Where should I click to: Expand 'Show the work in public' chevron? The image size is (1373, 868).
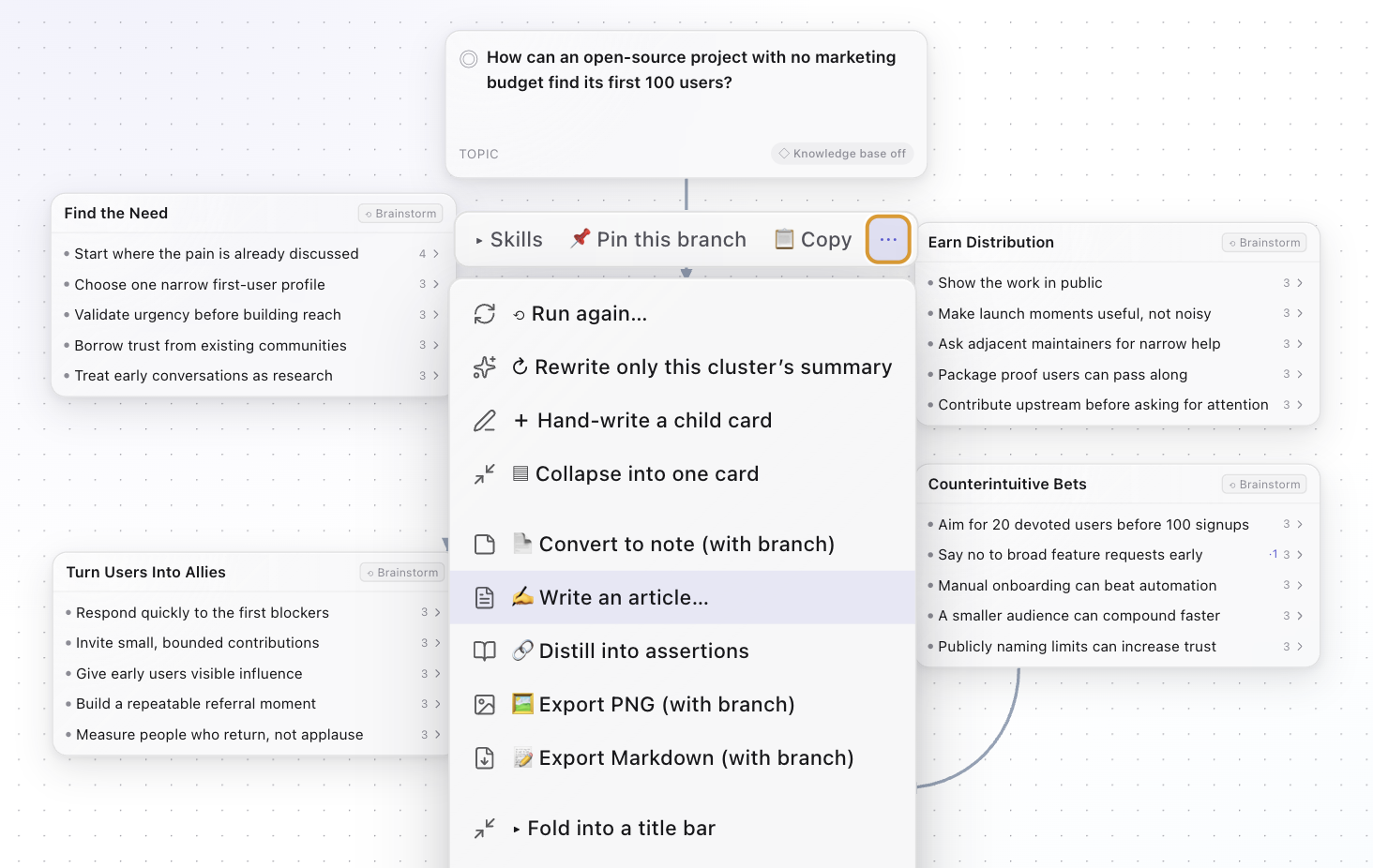(1300, 283)
